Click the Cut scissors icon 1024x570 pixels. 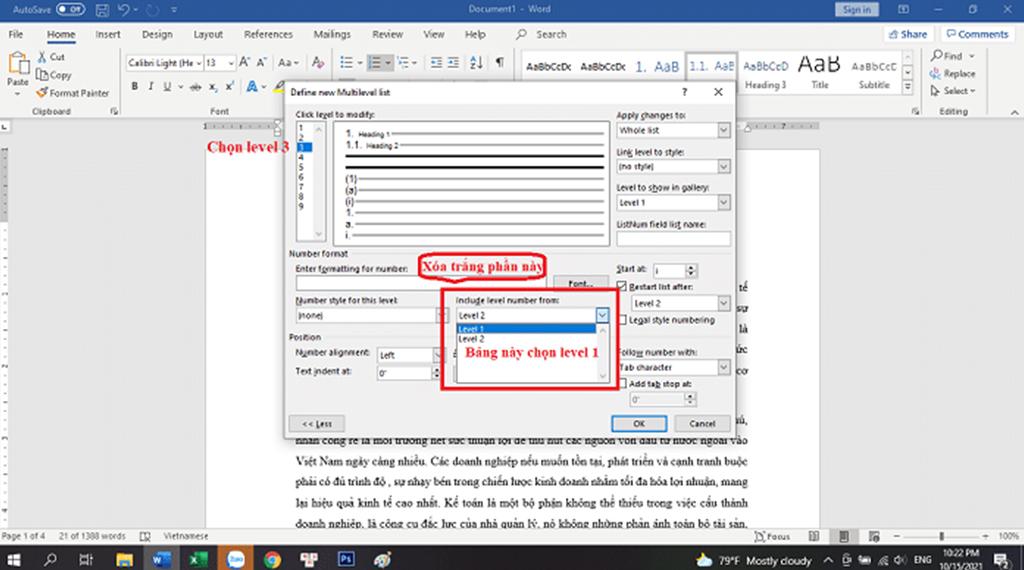tap(42, 57)
